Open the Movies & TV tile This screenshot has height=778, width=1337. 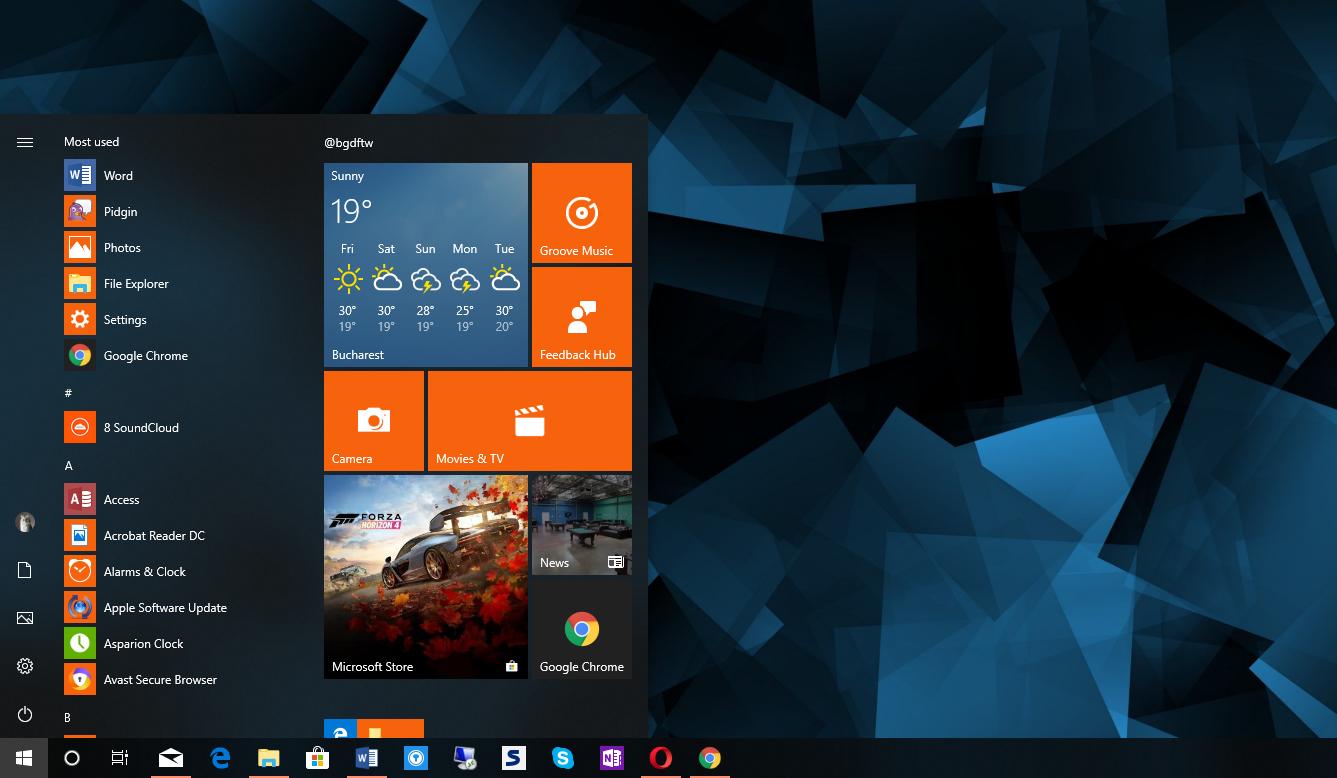click(x=530, y=421)
